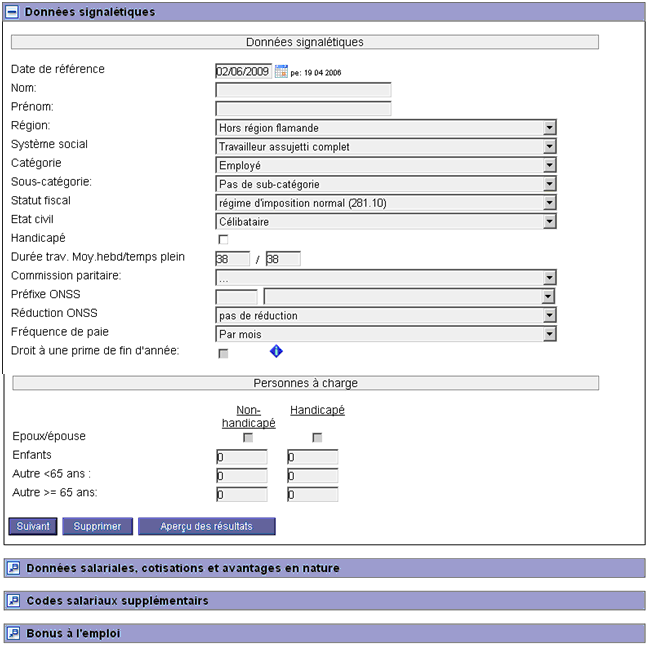Expand the Bonus à l'emploi section

(x=14, y=633)
